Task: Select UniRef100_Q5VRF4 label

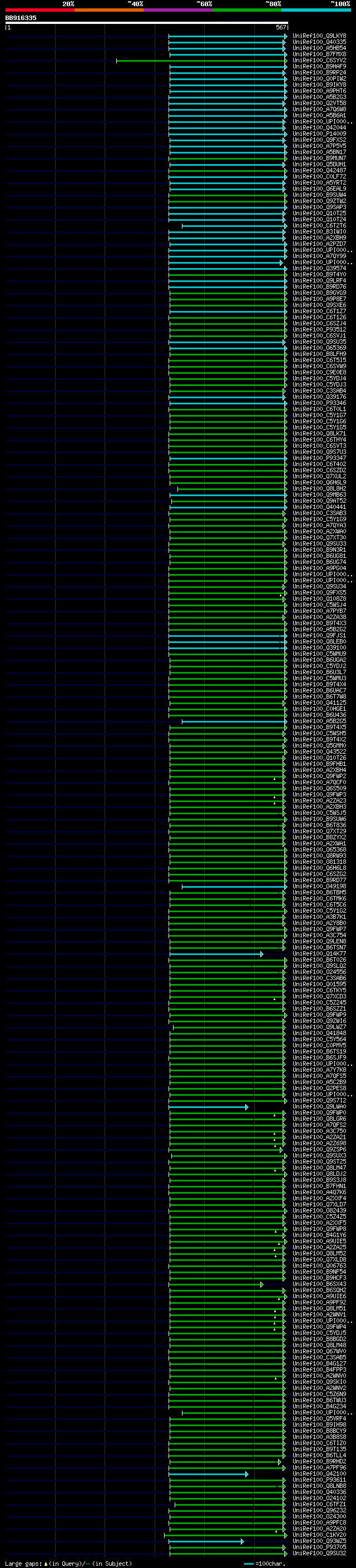Action: click(319, 1418)
